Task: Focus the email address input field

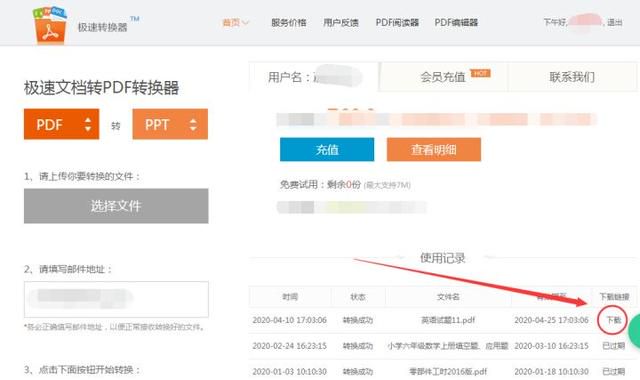Action: point(116,299)
